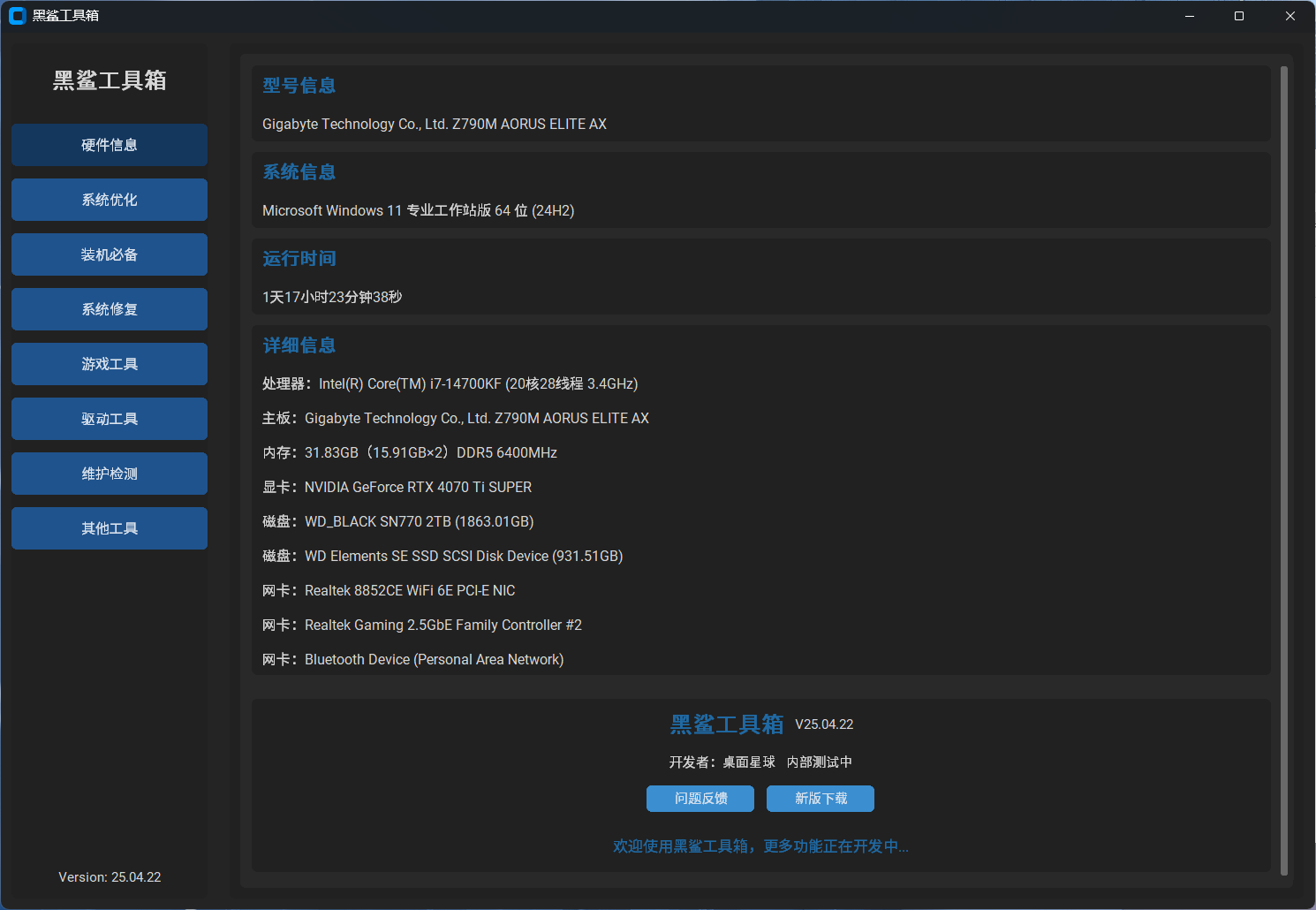Select the 主板 Z790M AORUS ELITE AX line
The image size is (1316, 910).
[x=456, y=418]
